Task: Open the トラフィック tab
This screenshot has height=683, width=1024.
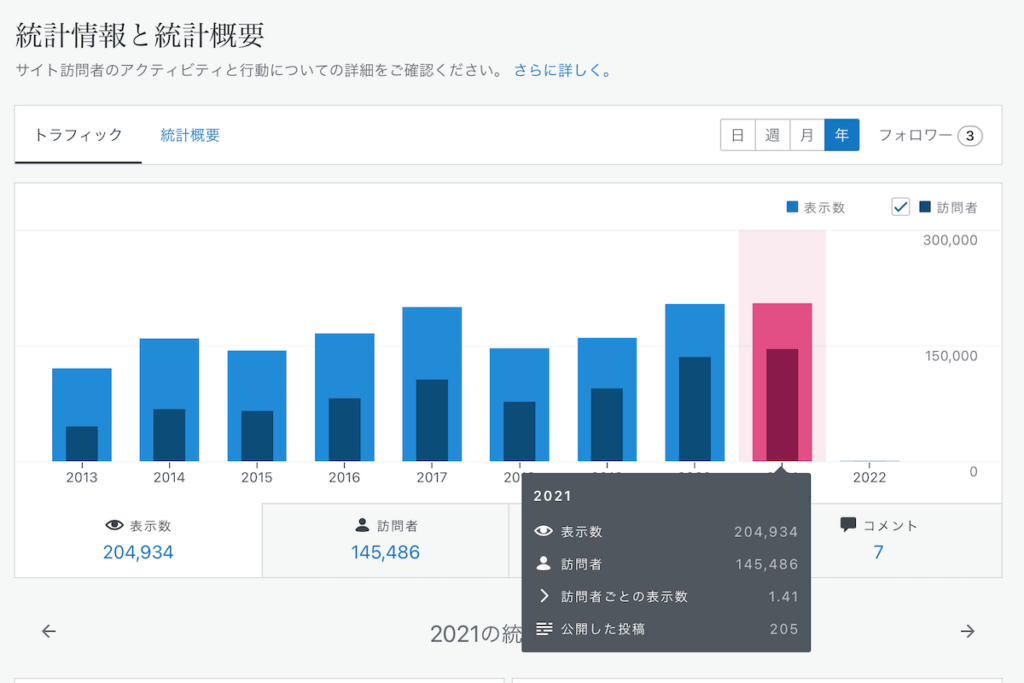Action: [78, 135]
